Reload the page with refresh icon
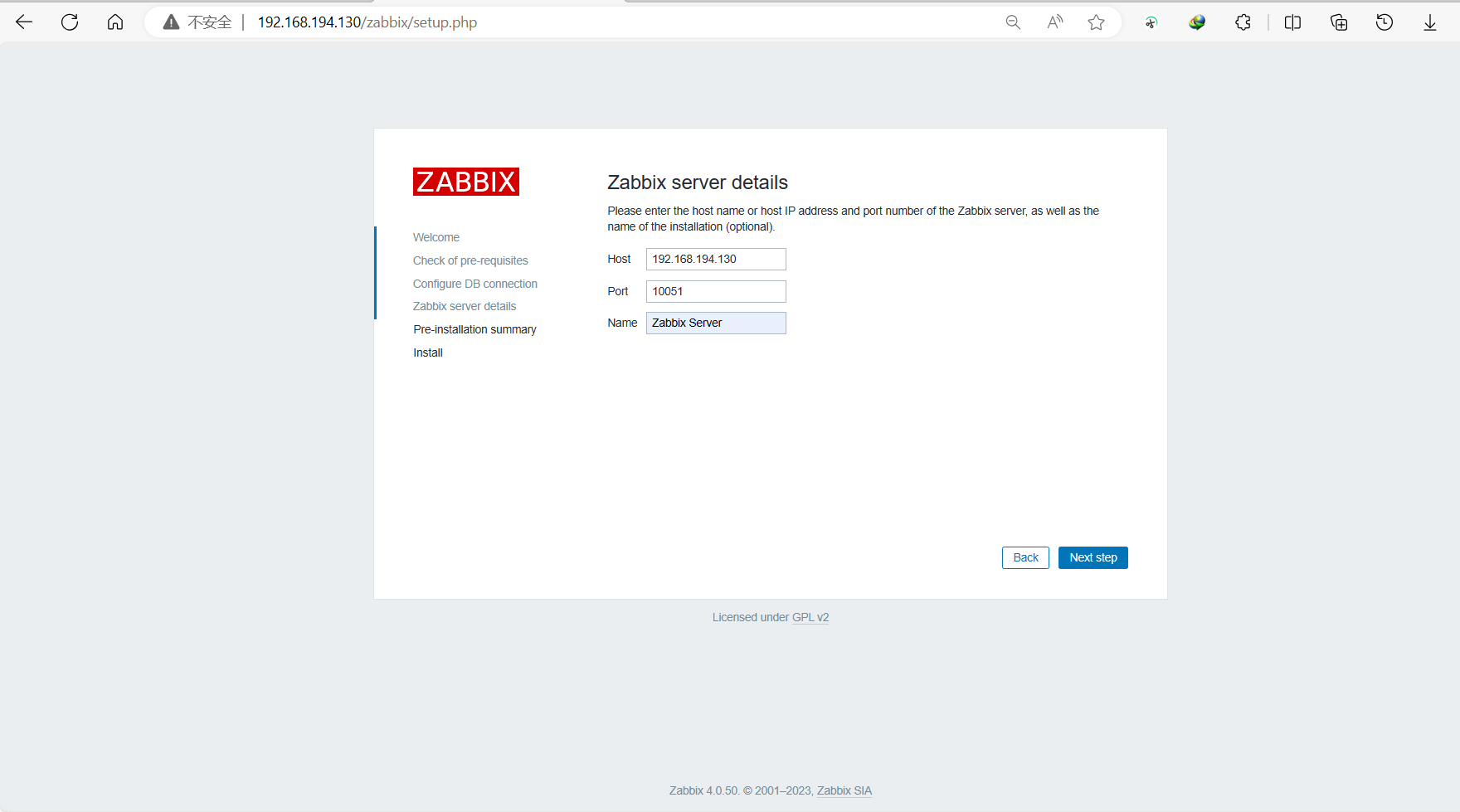1460x812 pixels. 70,22
